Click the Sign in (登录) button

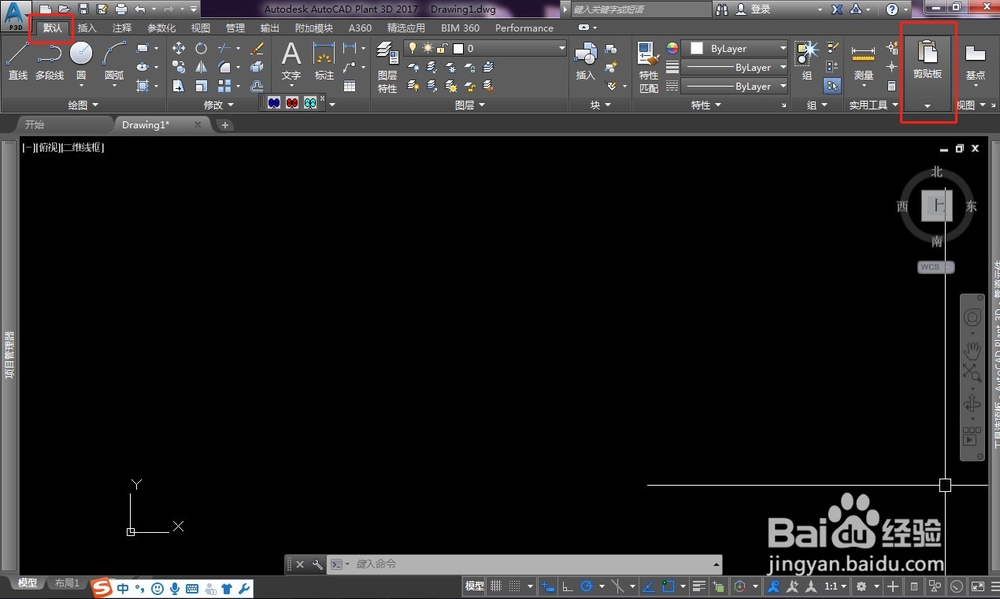click(753, 9)
